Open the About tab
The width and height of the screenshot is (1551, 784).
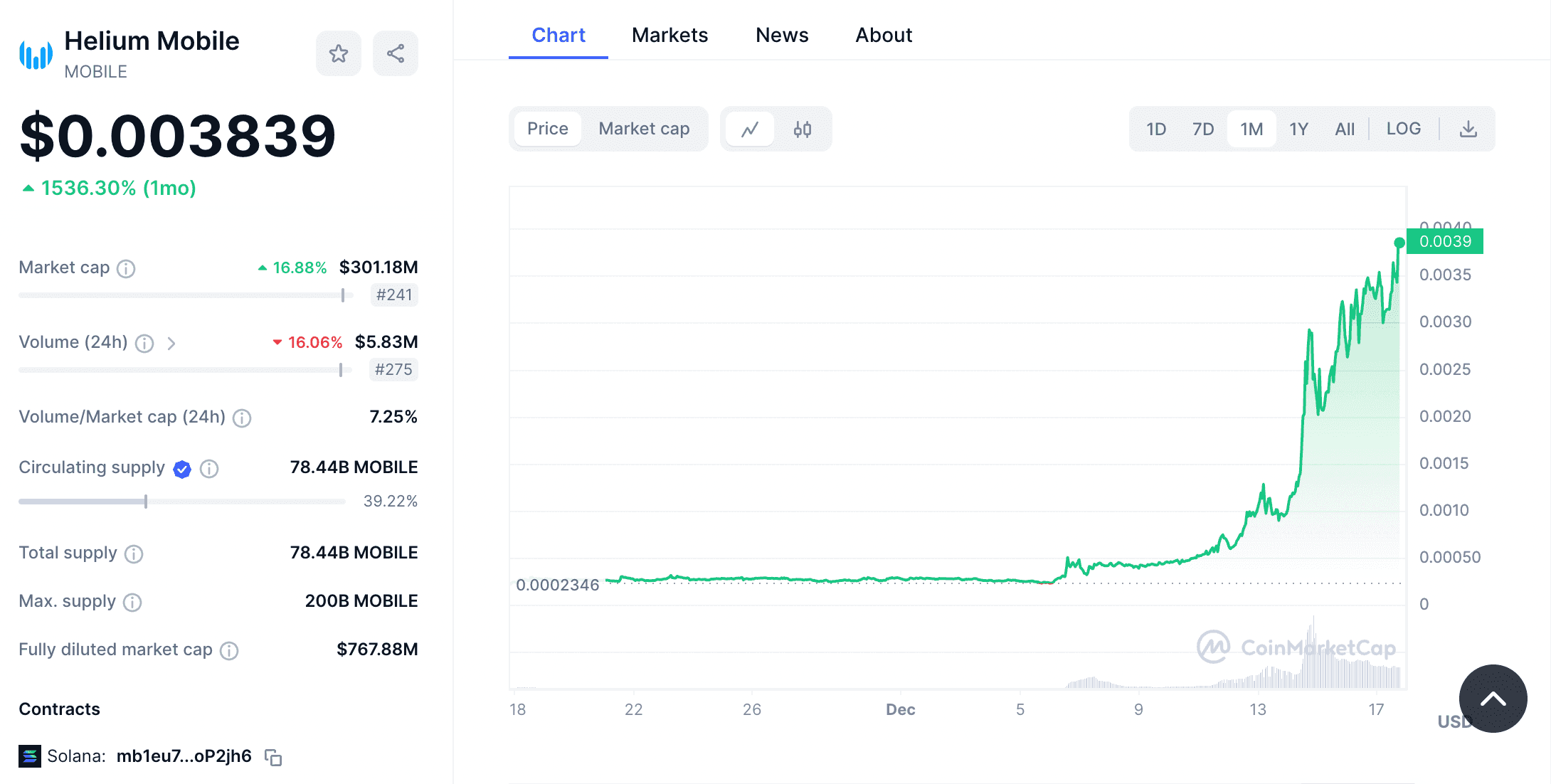(x=884, y=35)
